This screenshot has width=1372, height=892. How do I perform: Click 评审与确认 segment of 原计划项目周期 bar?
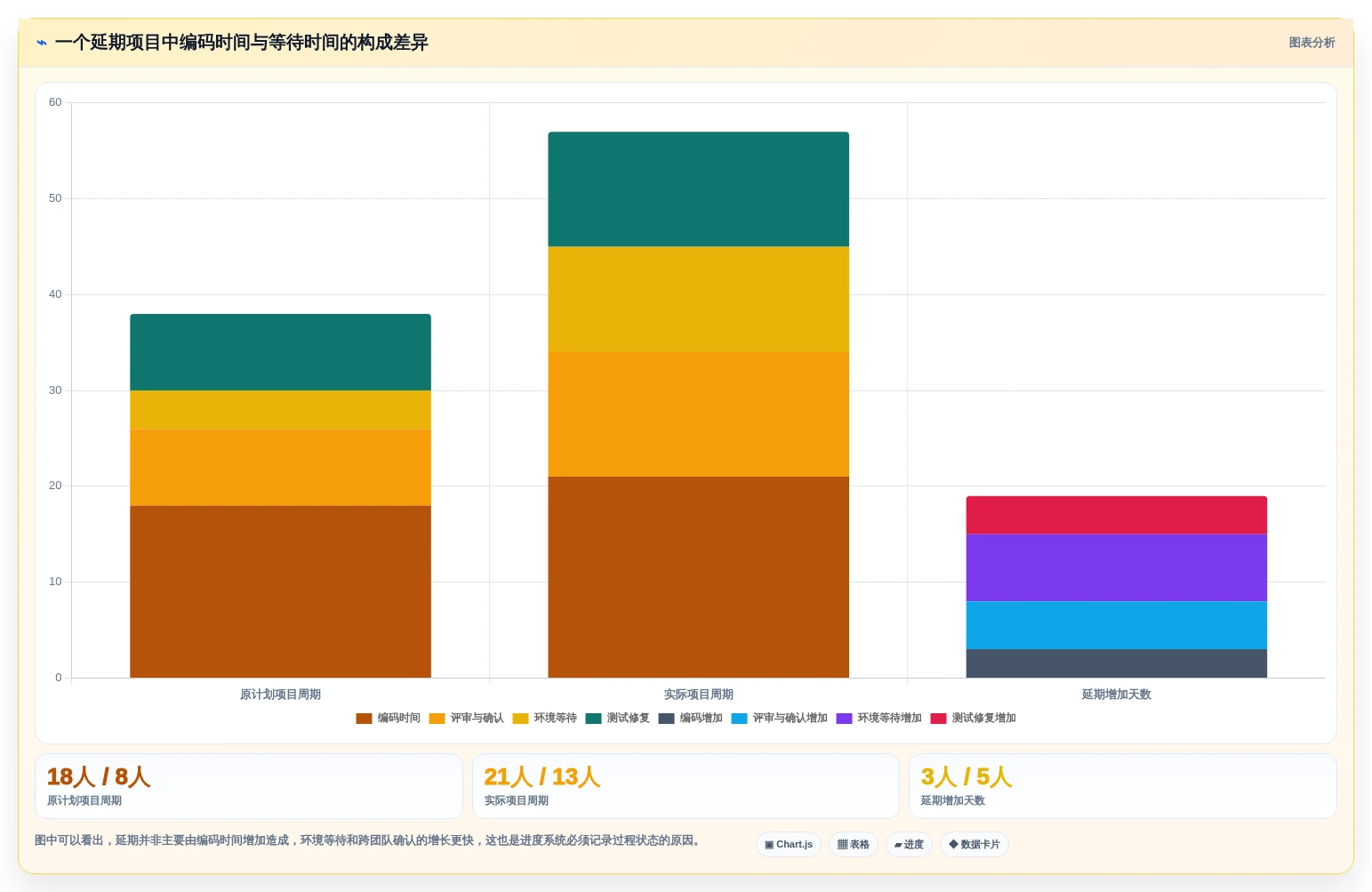pyautogui.click(x=280, y=468)
